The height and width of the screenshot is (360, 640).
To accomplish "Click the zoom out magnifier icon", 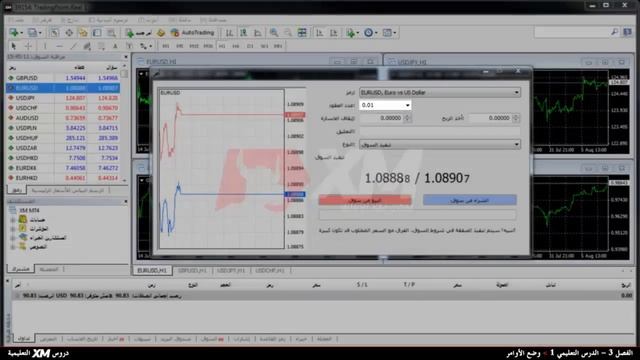I will coord(288,33).
